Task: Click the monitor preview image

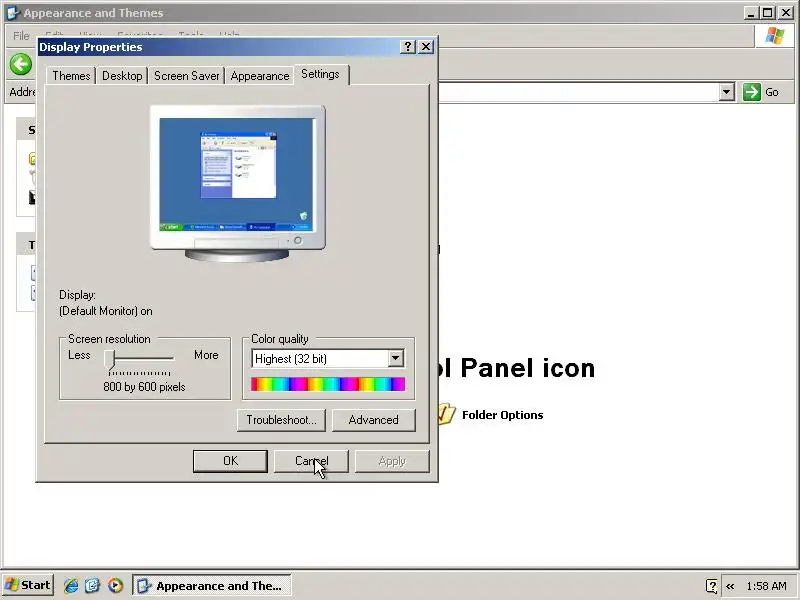Action: click(237, 184)
